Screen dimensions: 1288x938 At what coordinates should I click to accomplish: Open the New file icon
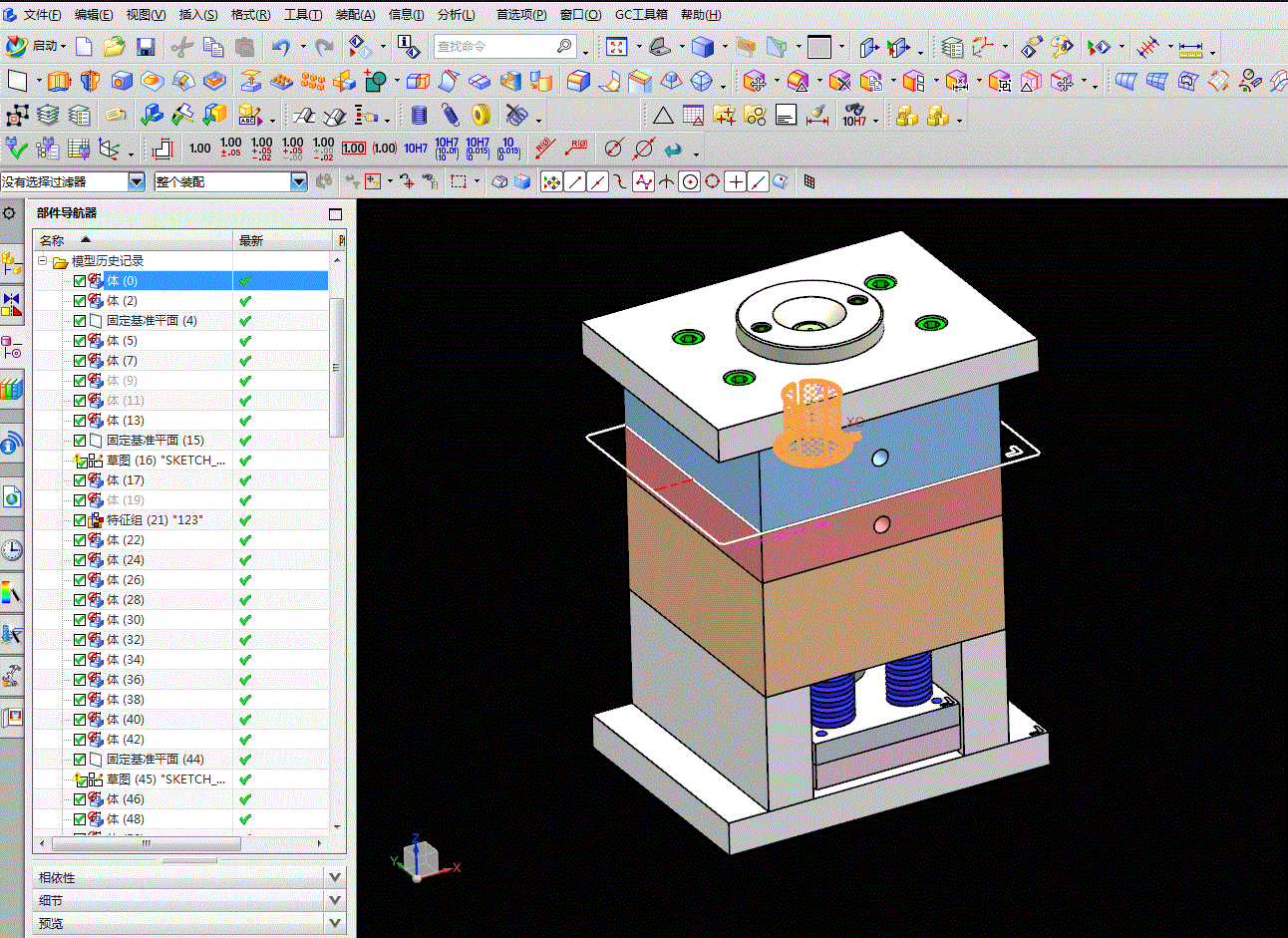[85, 47]
